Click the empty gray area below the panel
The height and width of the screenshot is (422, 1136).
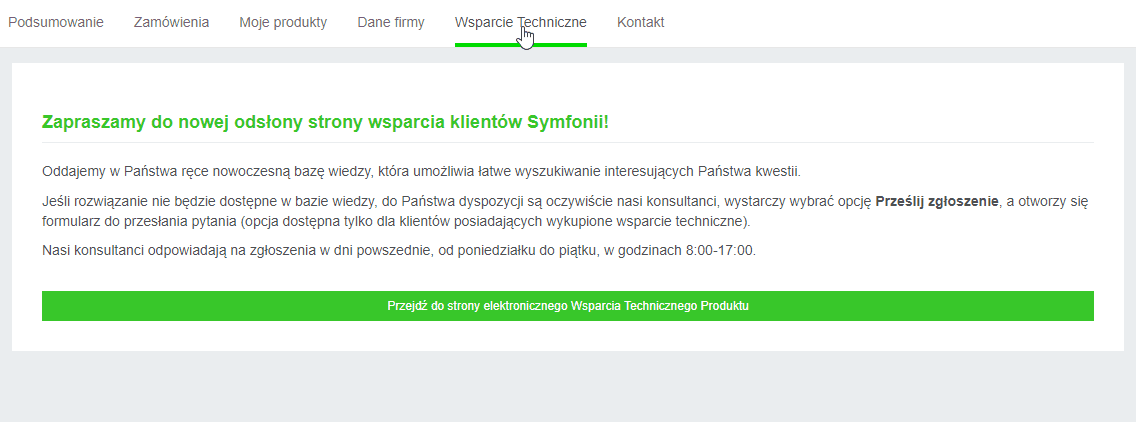coord(568,388)
